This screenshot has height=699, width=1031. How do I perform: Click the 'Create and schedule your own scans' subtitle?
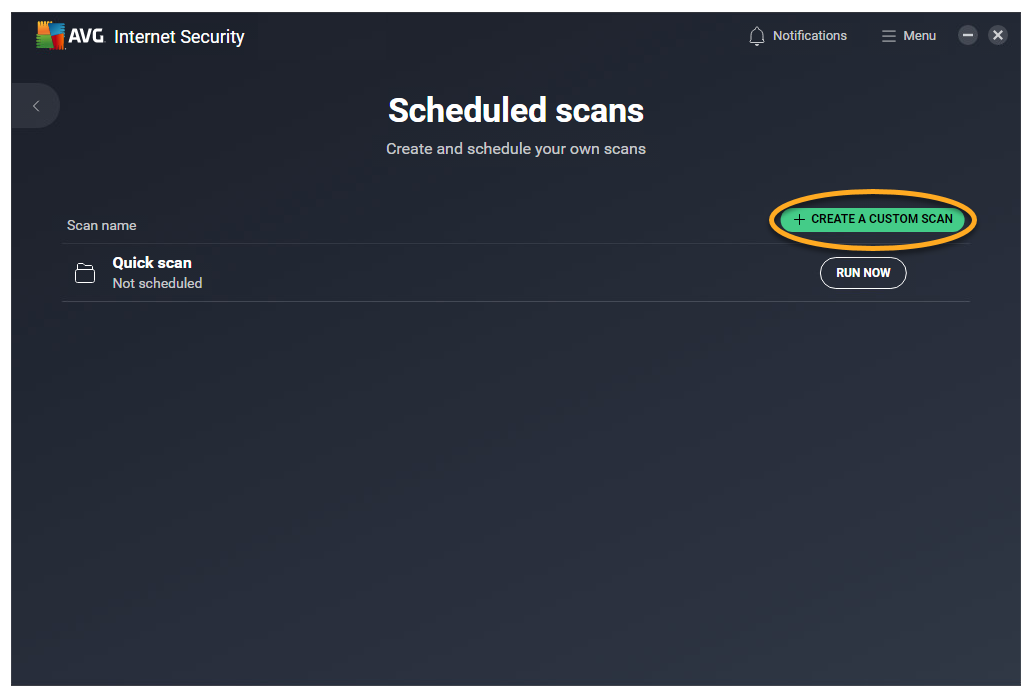pyautogui.click(x=516, y=149)
